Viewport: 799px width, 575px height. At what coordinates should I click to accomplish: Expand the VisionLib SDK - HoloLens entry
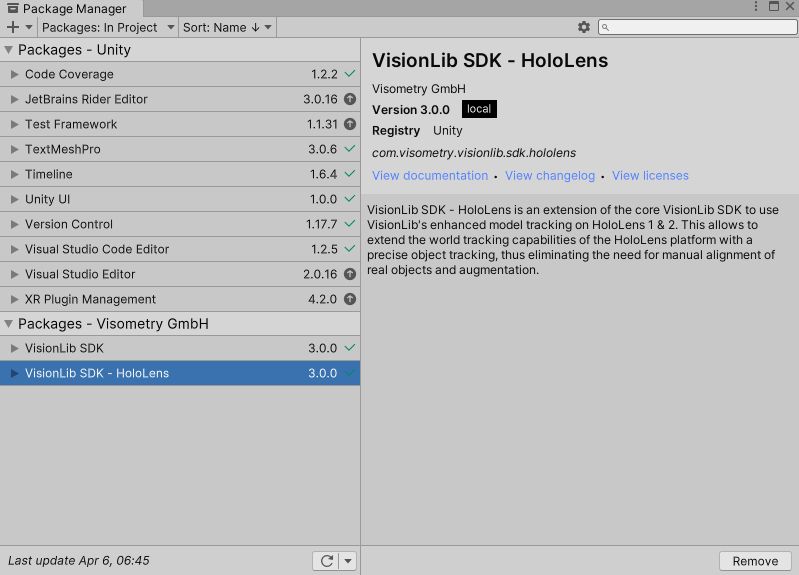click(14, 373)
